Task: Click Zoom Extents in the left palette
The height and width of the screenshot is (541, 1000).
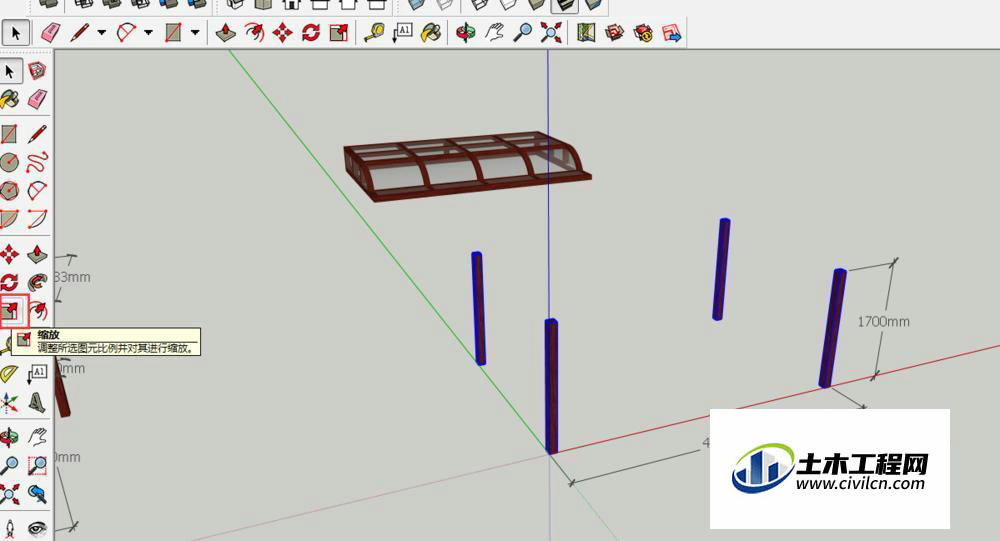Action: tap(9, 494)
